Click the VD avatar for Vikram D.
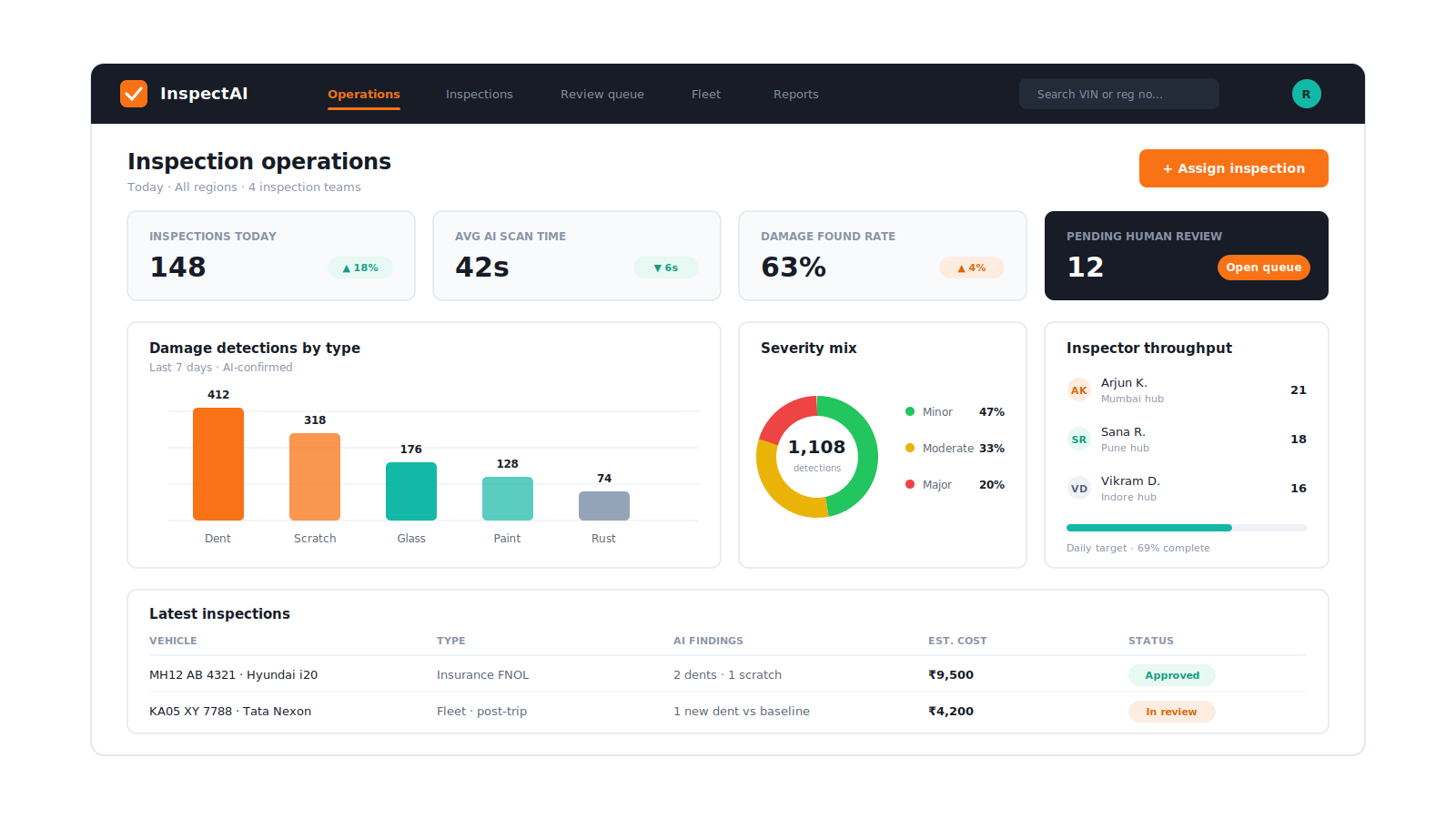 [x=1079, y=489]
